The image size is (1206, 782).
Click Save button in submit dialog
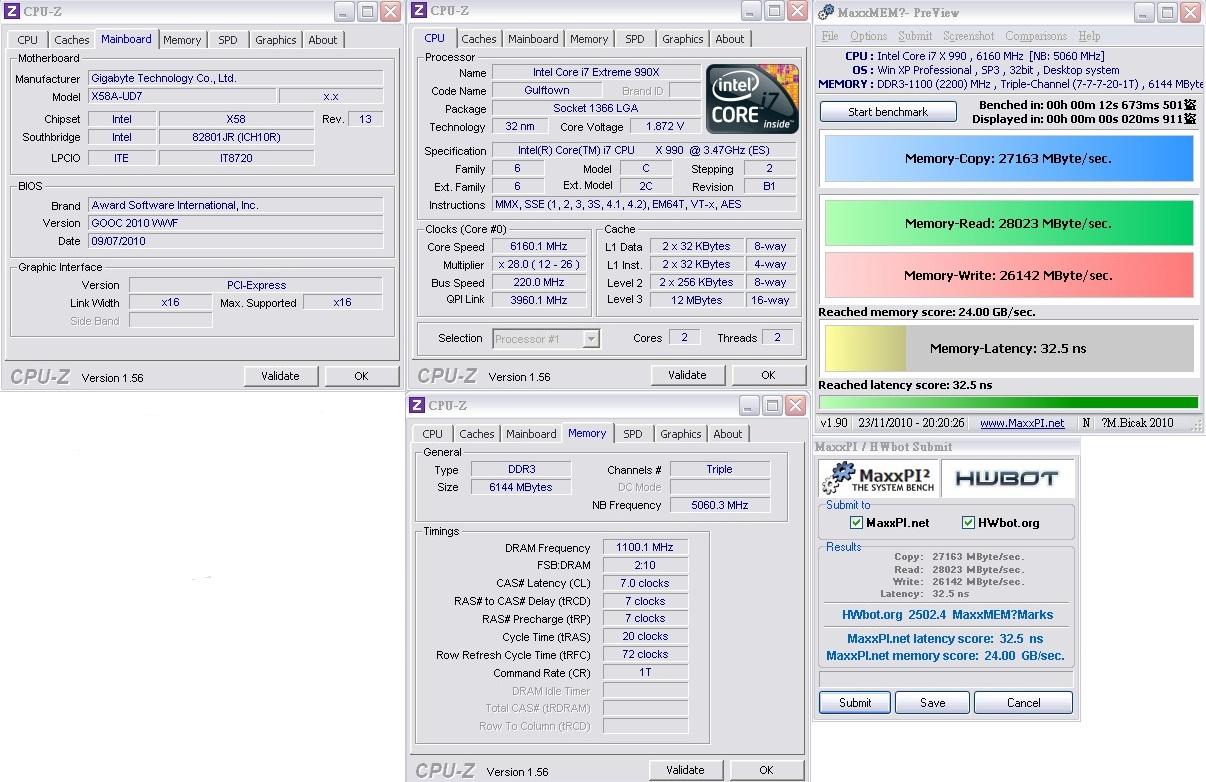(933, 702)
